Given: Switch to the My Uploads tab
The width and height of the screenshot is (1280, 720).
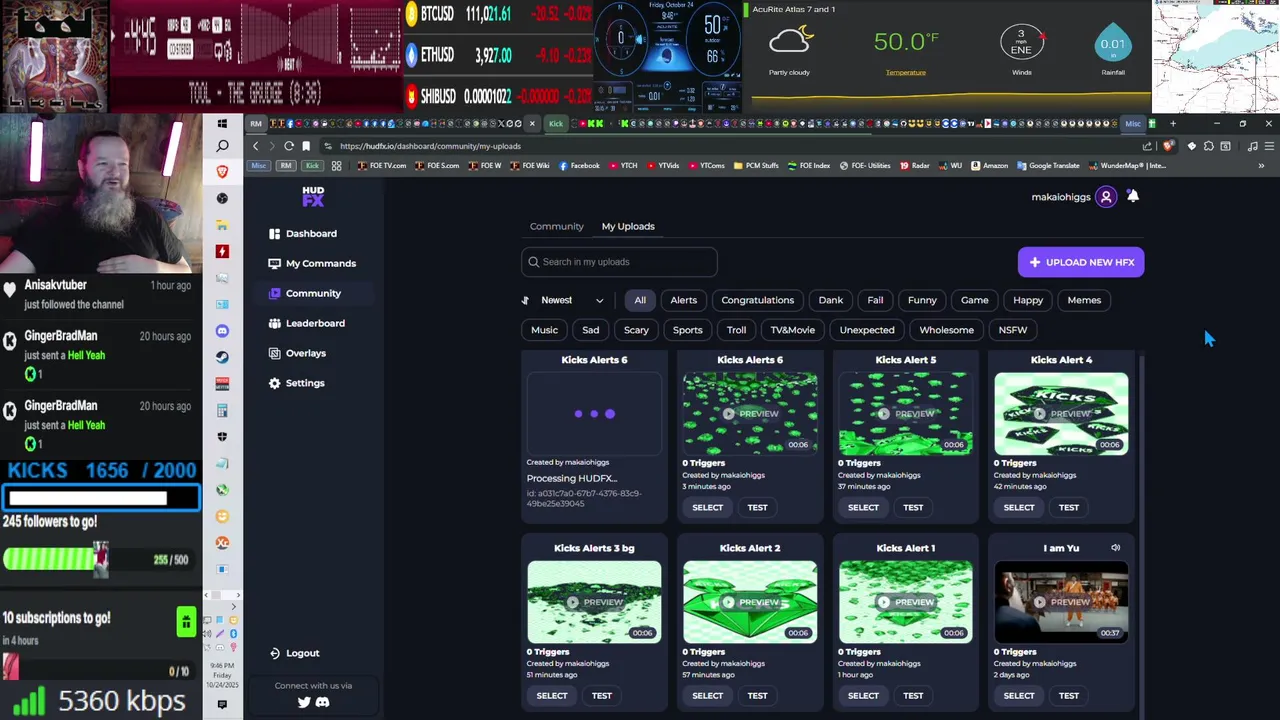Looking at the screenshot, I should pos(628,226).
